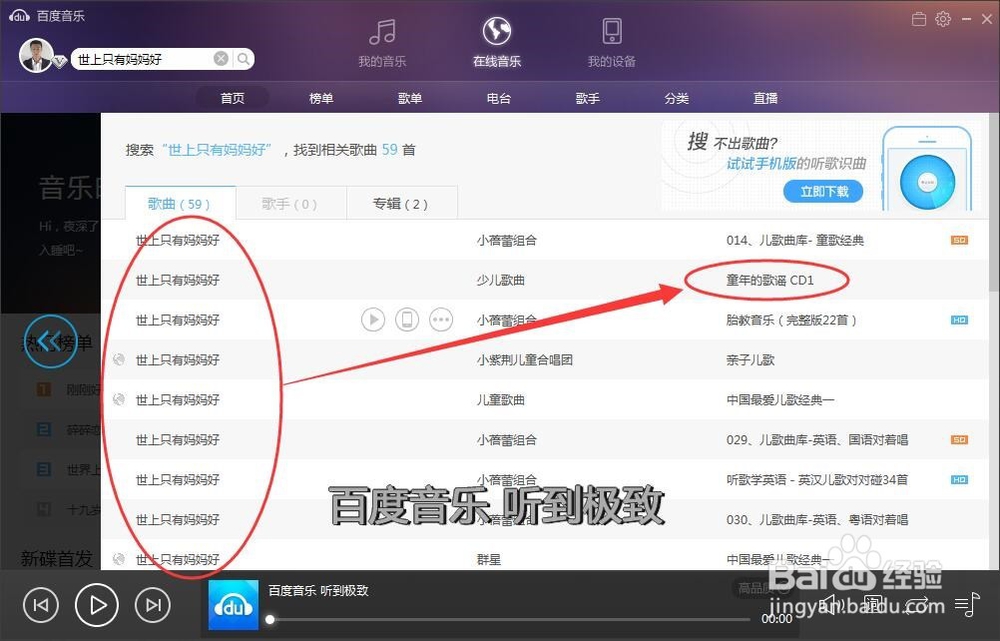Viewport: 1000px width, 641px height.
Task: Open the 电台 nav tab
Action: click(498, 98)
